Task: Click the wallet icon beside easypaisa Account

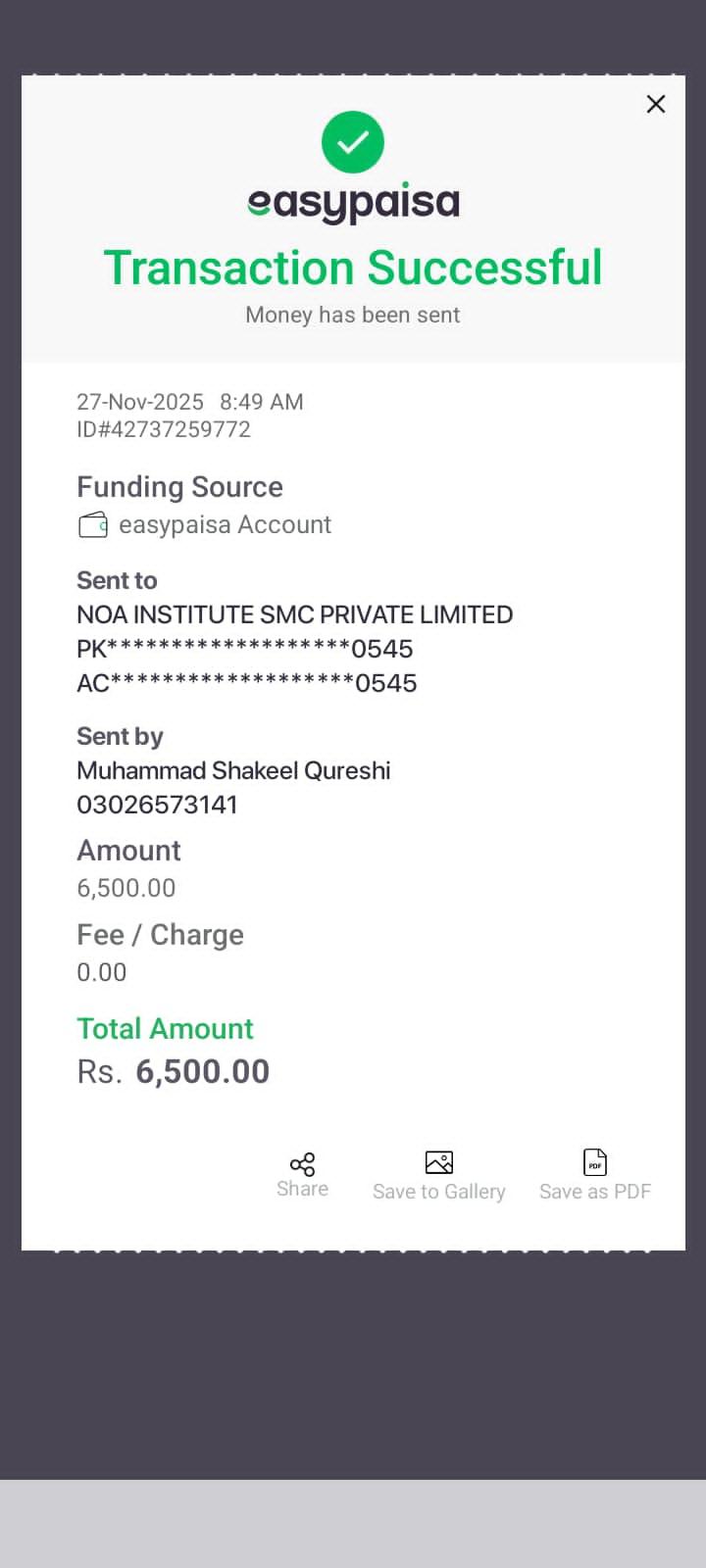Action: [x=93, y=525]
